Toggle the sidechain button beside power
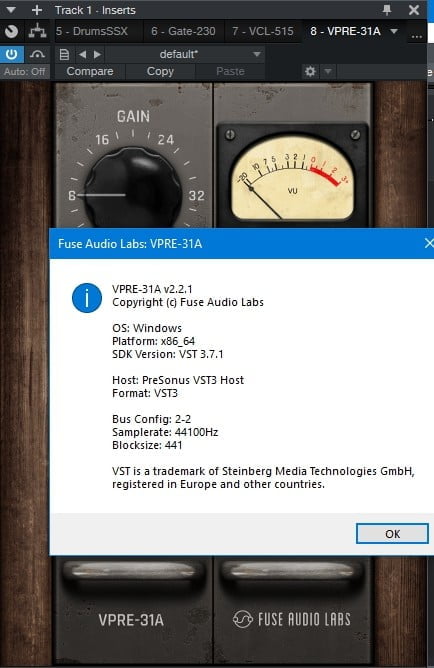 click(x=37, y=54)
